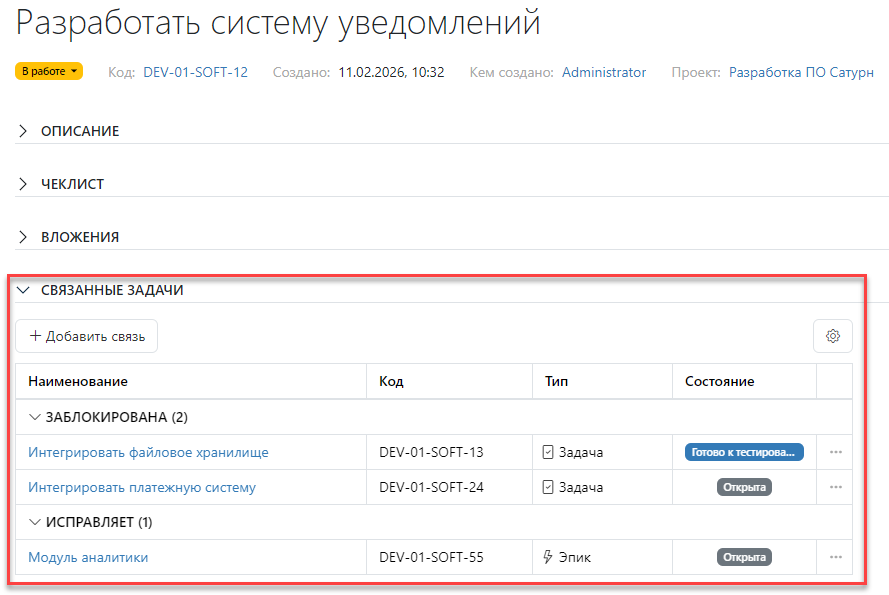Open the linked tasks settings gear icon

pyautogui.click(x=833, y=335)
